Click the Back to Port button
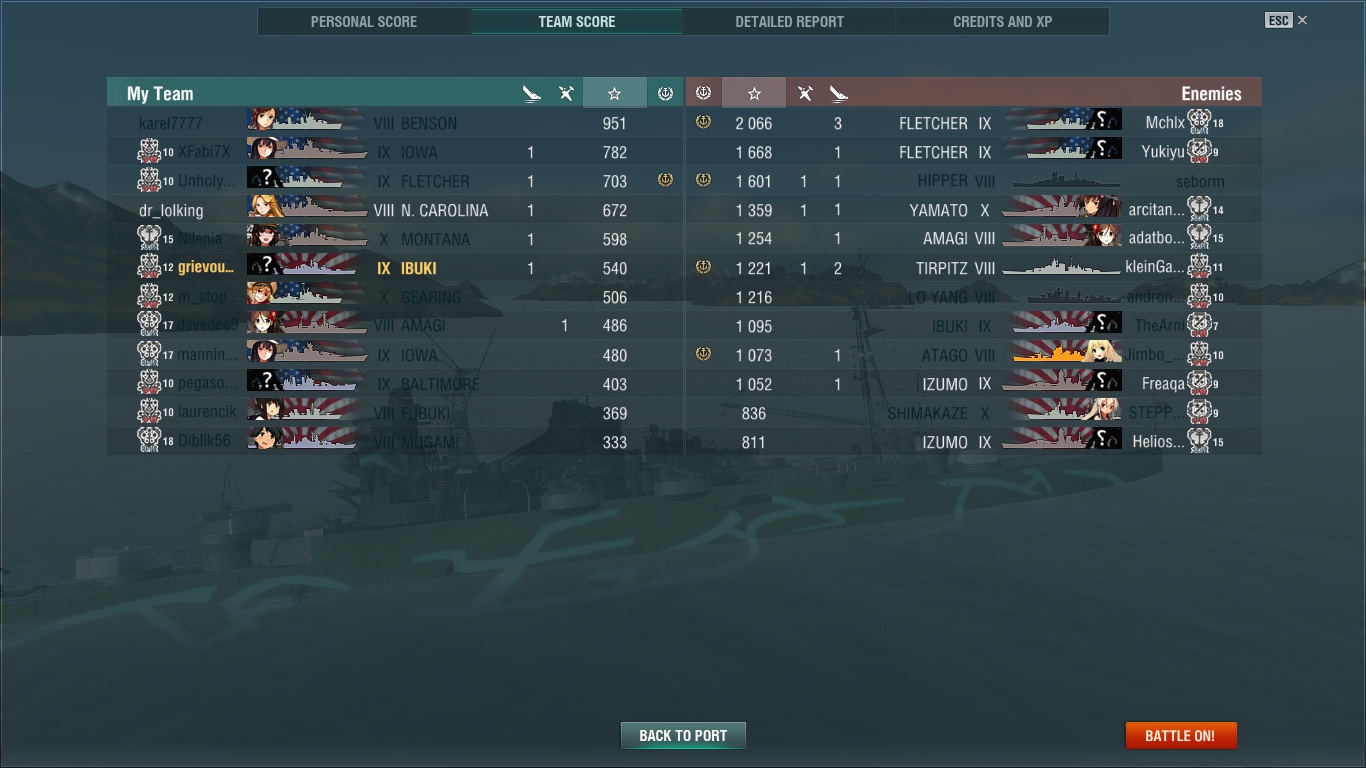 (x=683, y=735)
